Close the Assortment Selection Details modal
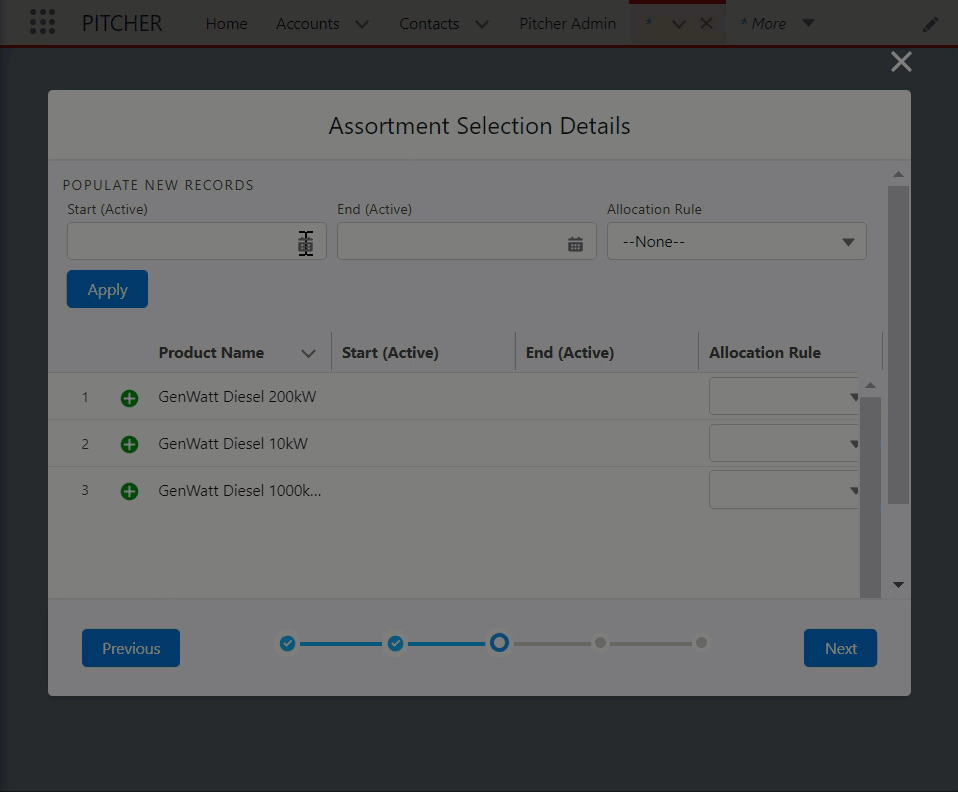 point(901,62)
